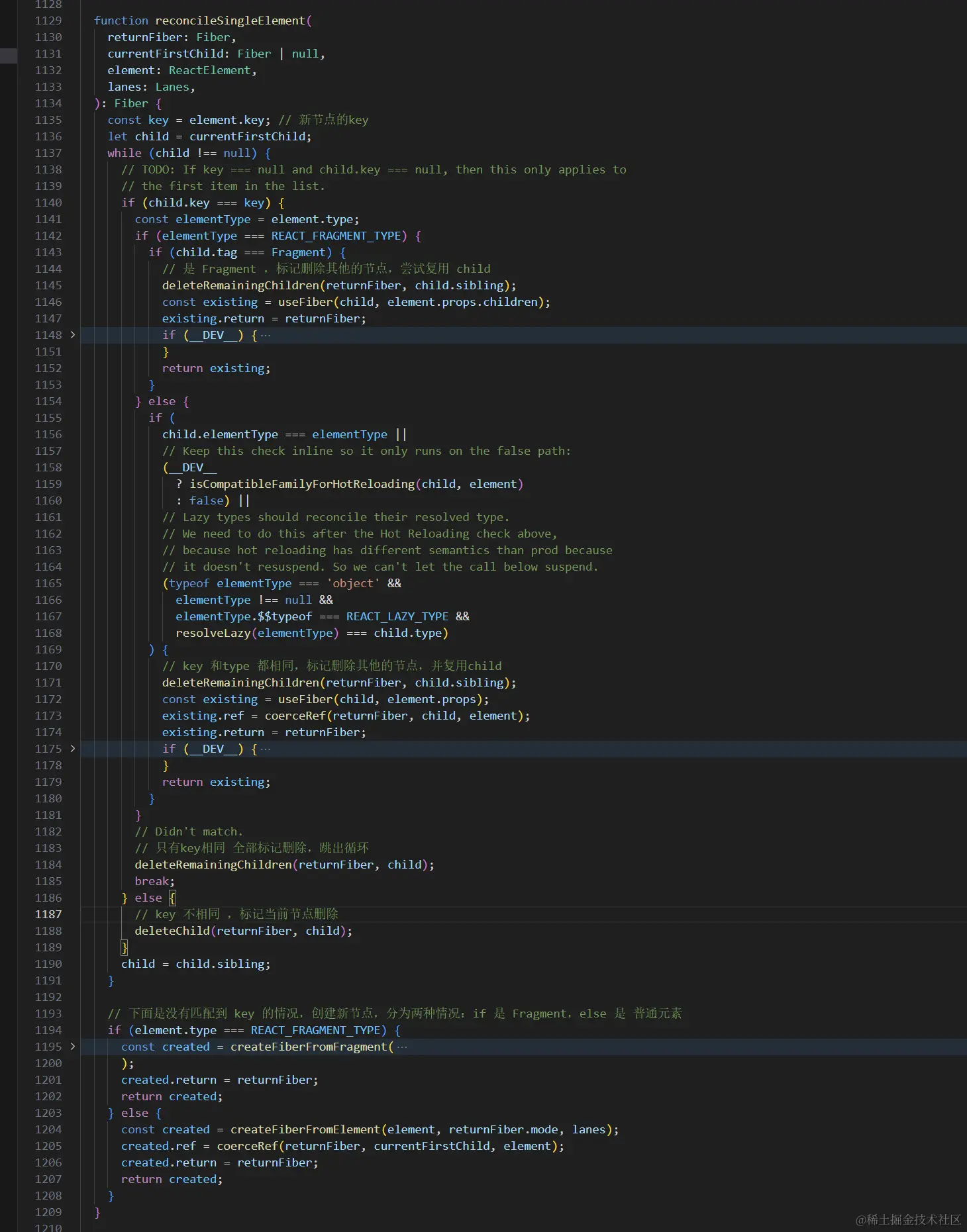This screenshot has width=967, height=1232.
Task: Click 'typeof elementType' on line 1165
Action: tap(230, 583)
